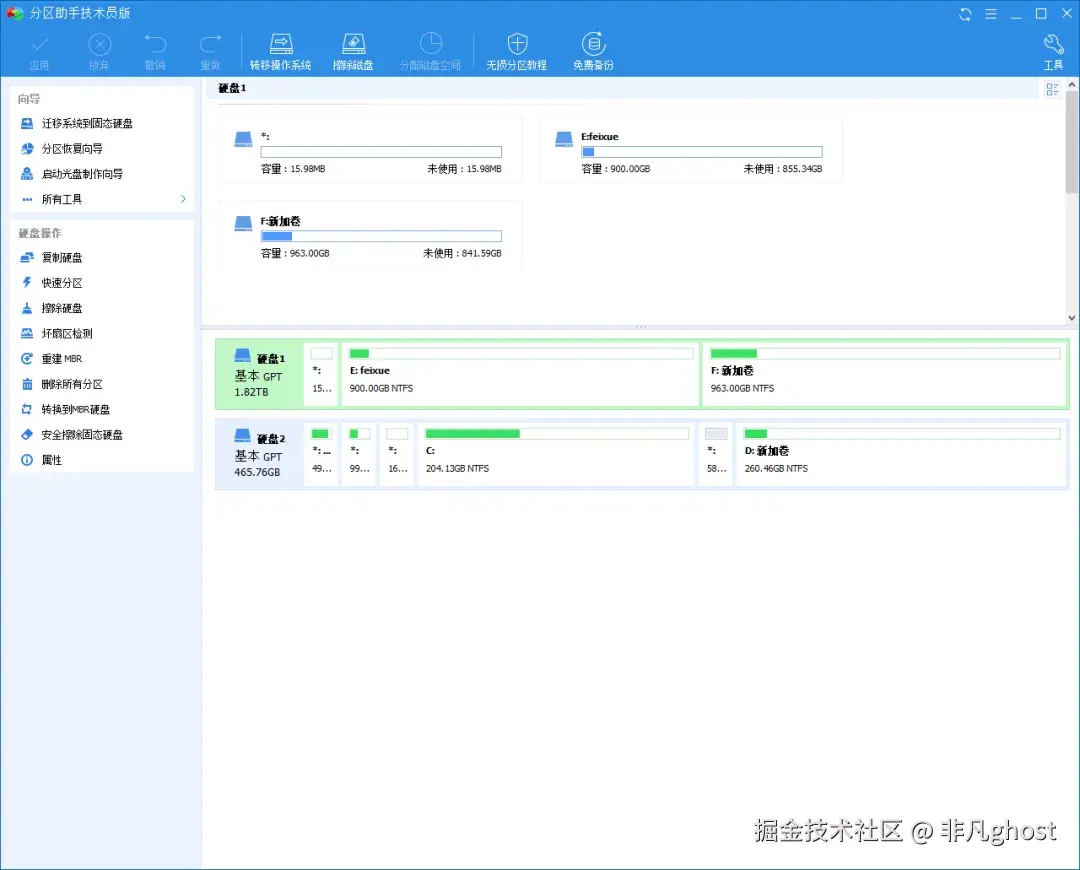
Task: Select 硬盘2 disk header in disk map
Action: [x=259, y=455]
